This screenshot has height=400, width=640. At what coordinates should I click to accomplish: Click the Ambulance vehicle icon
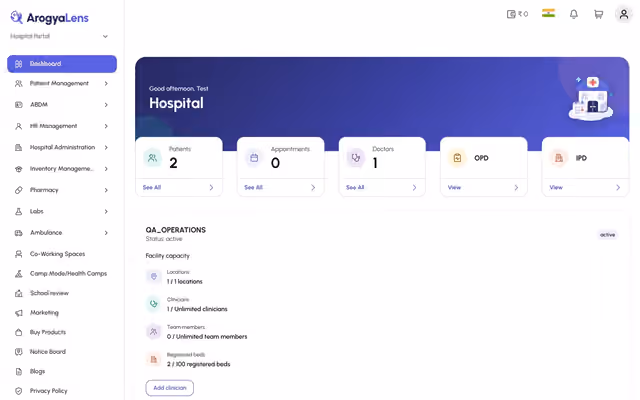[x=19, y=233]
